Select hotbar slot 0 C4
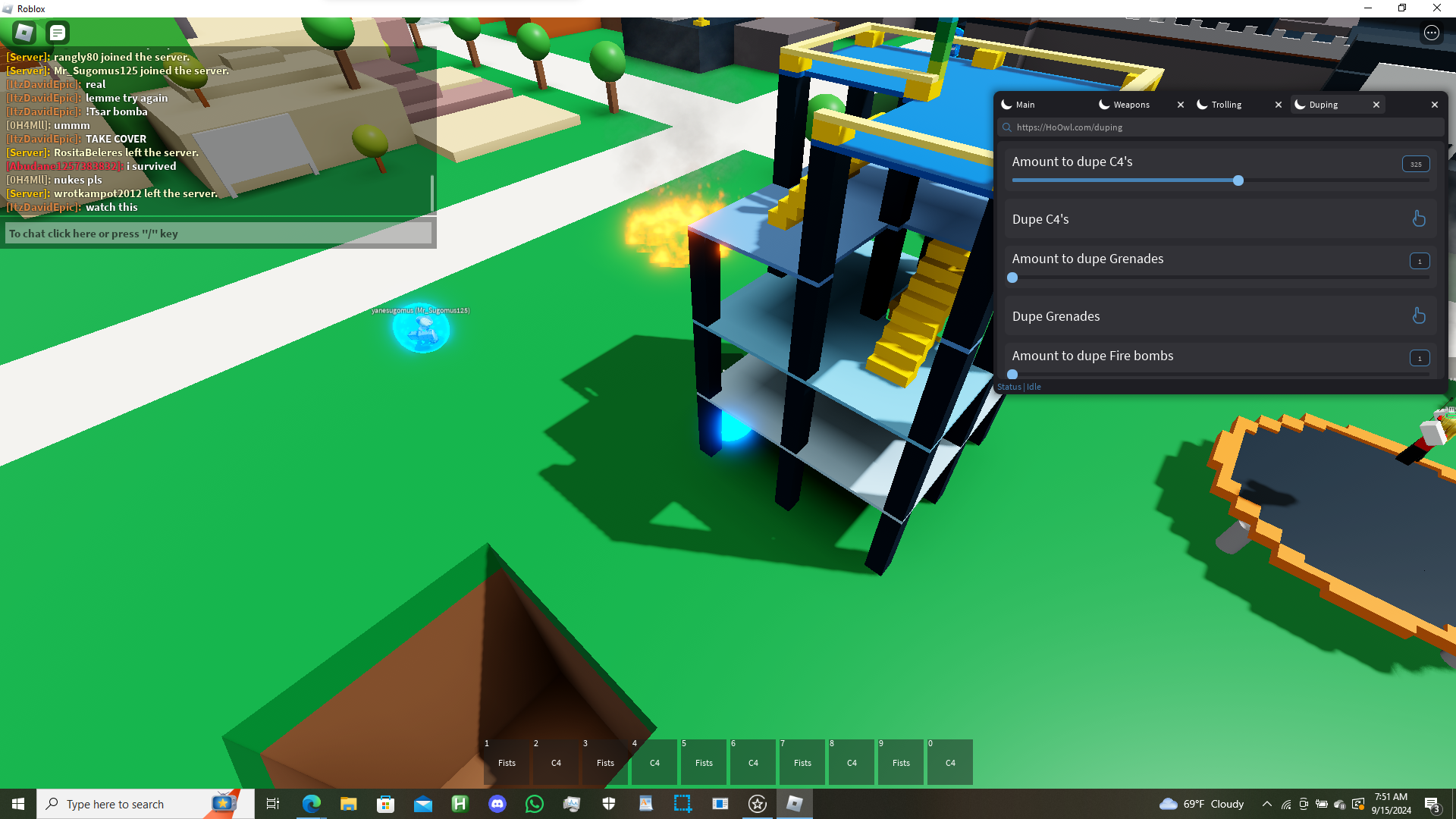 point(950,762)
